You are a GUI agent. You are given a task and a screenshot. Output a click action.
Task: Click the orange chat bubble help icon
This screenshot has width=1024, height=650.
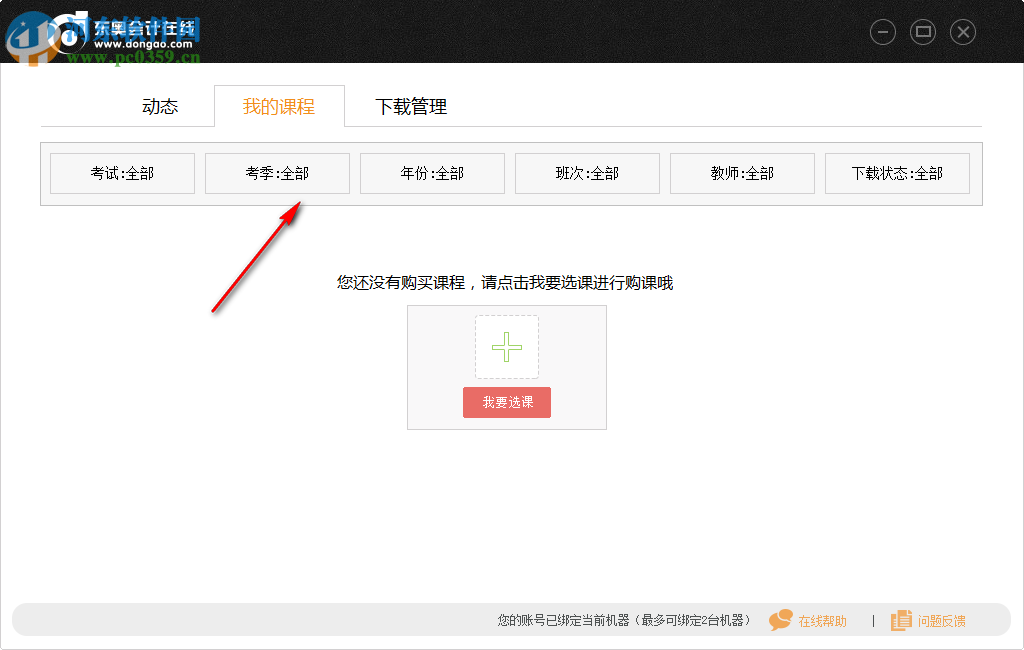[781, 620]
